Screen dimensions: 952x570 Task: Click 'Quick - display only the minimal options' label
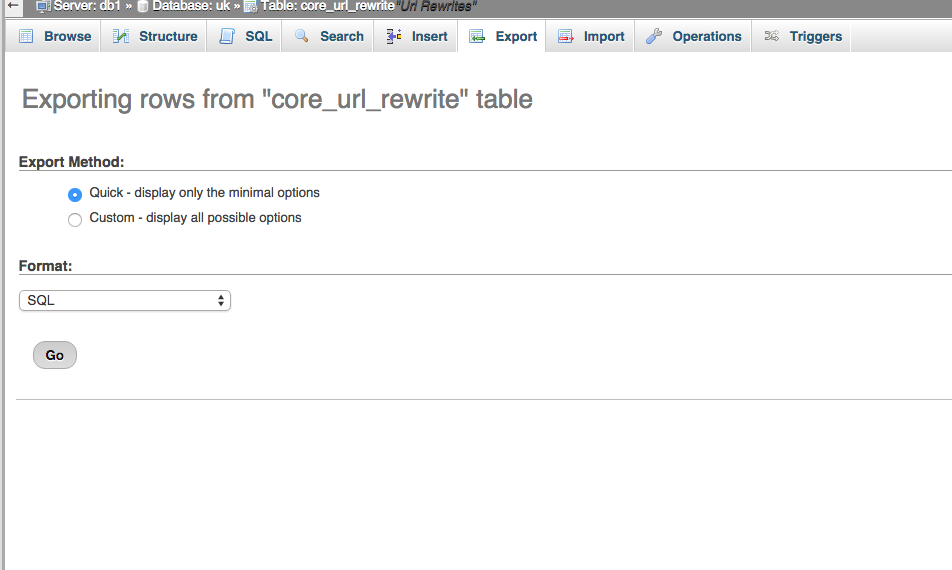click(205, 192)
